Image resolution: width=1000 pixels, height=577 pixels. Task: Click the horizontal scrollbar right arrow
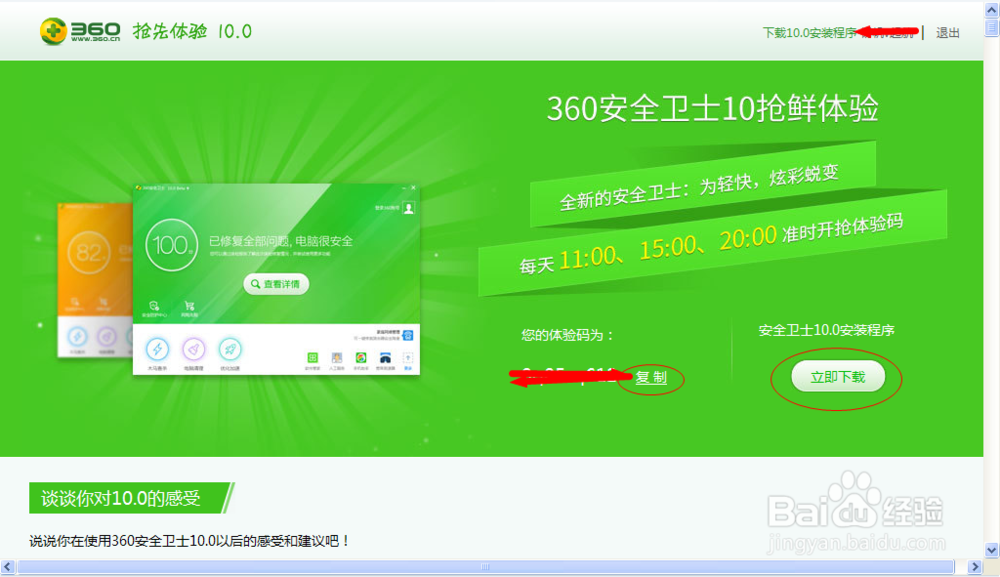click(x=974, y=567)
